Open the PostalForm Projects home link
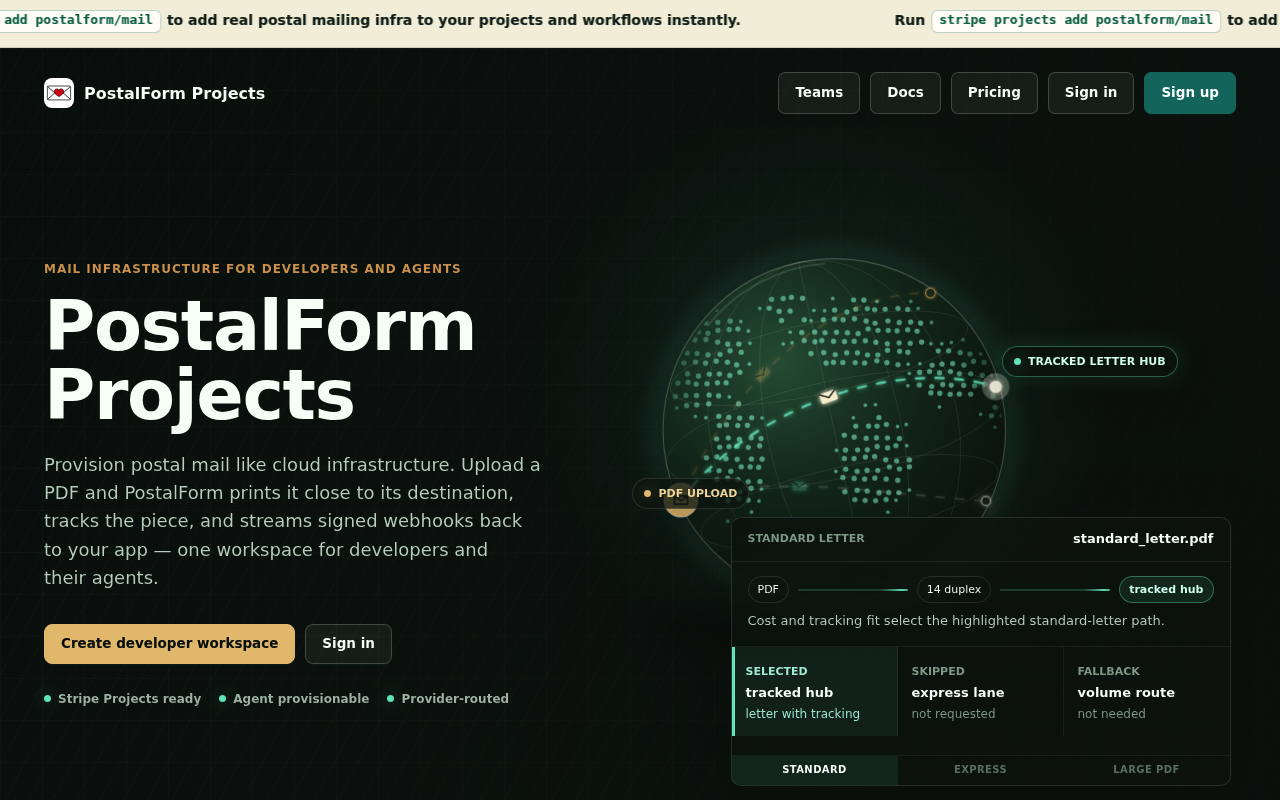 (x=155, y=93)
